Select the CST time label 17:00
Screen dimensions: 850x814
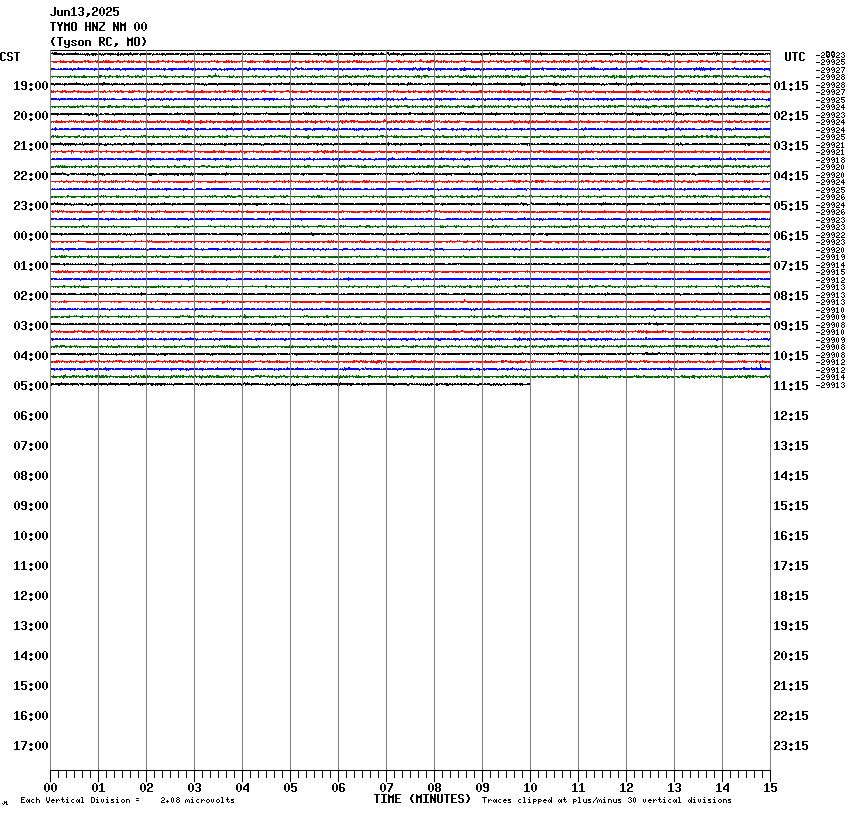(31, 746)
